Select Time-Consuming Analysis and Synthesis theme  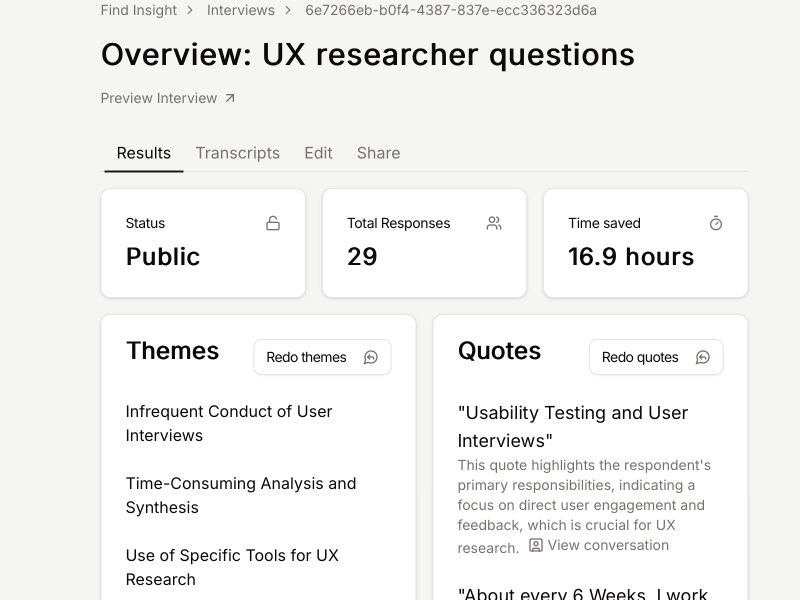pos(241,495)
